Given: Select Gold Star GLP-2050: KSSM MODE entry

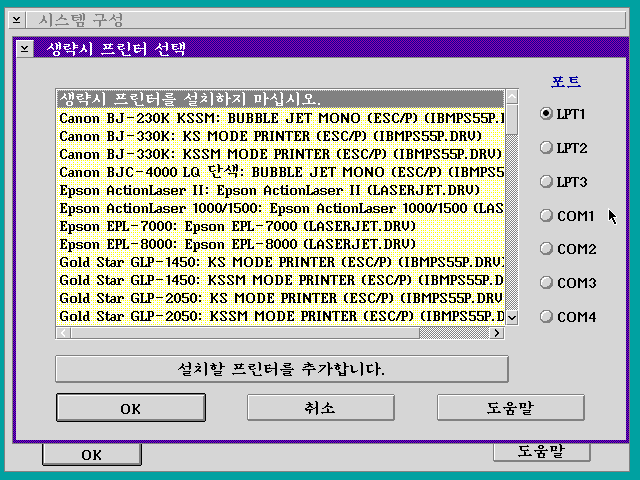Looking at the screenshot, I should point(280,316).
